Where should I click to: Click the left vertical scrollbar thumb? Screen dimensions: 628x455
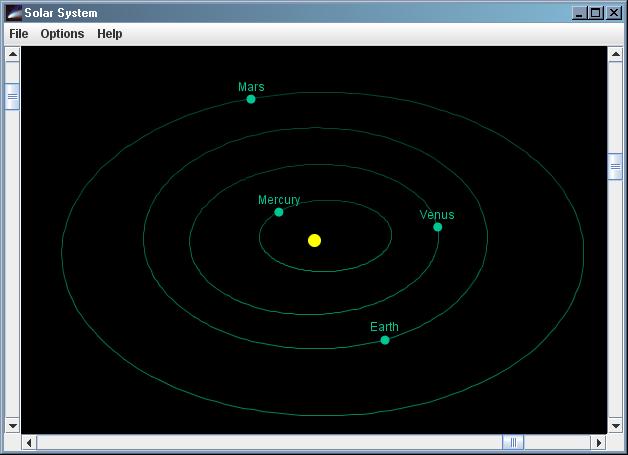pyautogui.click(x=13, y=97)
